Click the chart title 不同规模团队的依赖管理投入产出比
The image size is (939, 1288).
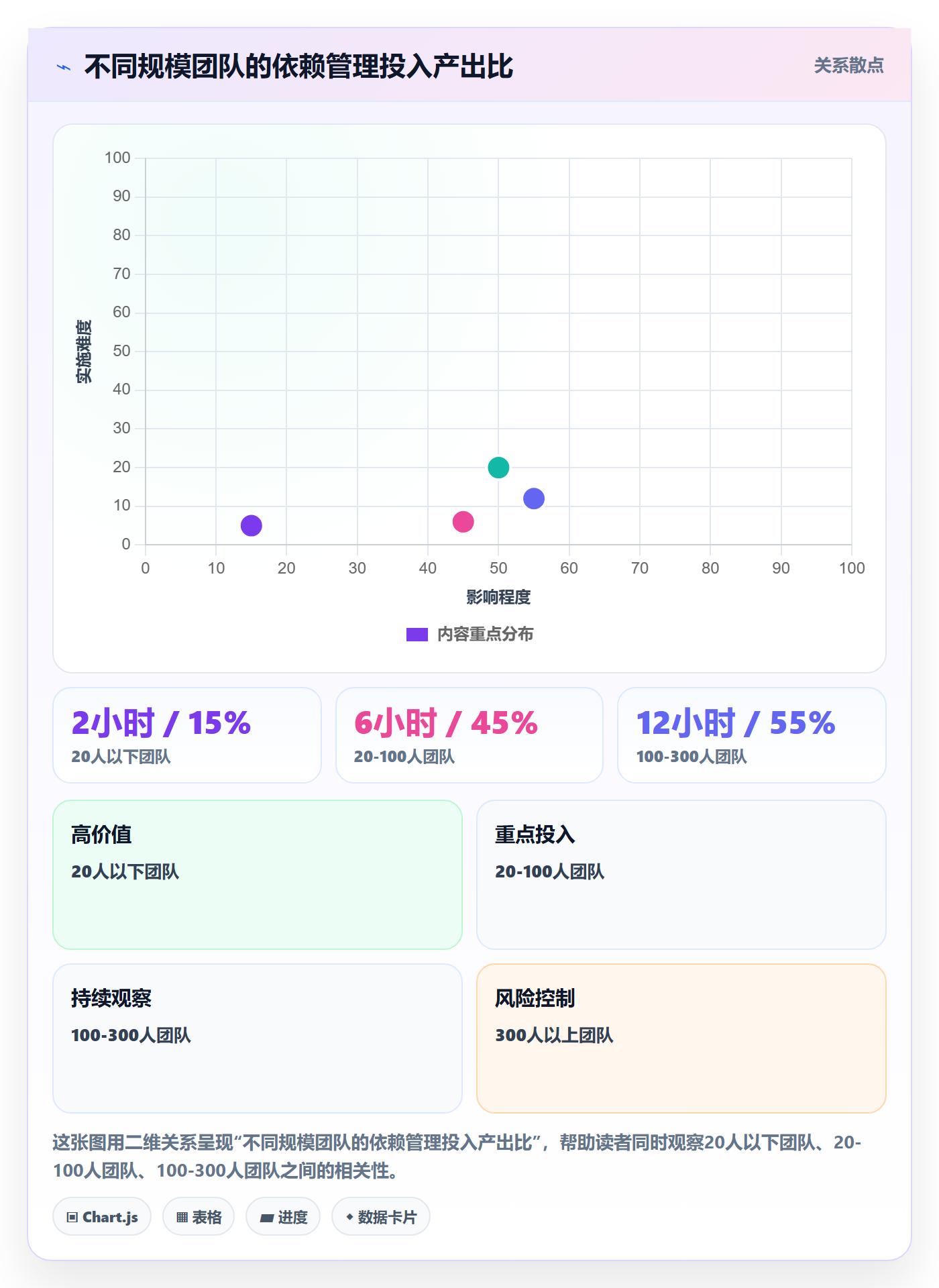pyautogui.click(x=299, y=67)
